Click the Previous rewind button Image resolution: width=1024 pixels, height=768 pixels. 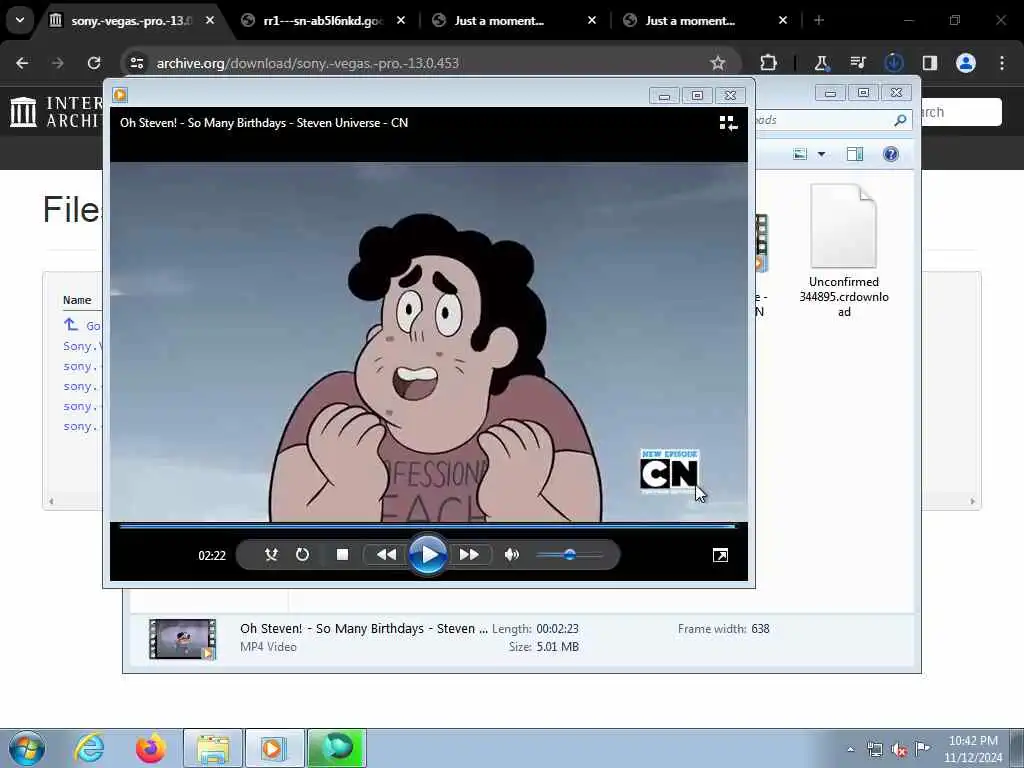click(386, 555)
